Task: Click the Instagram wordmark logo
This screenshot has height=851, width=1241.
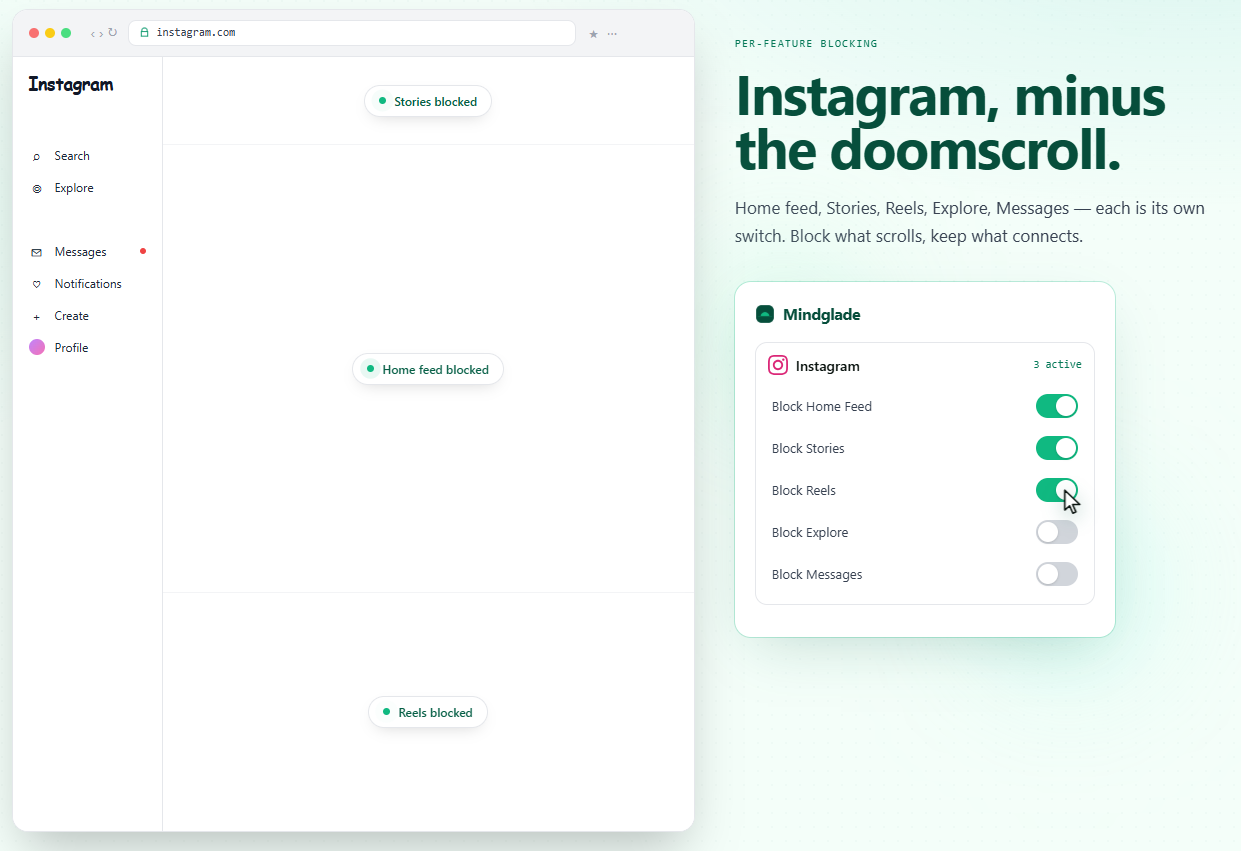Action: [71, 85]
